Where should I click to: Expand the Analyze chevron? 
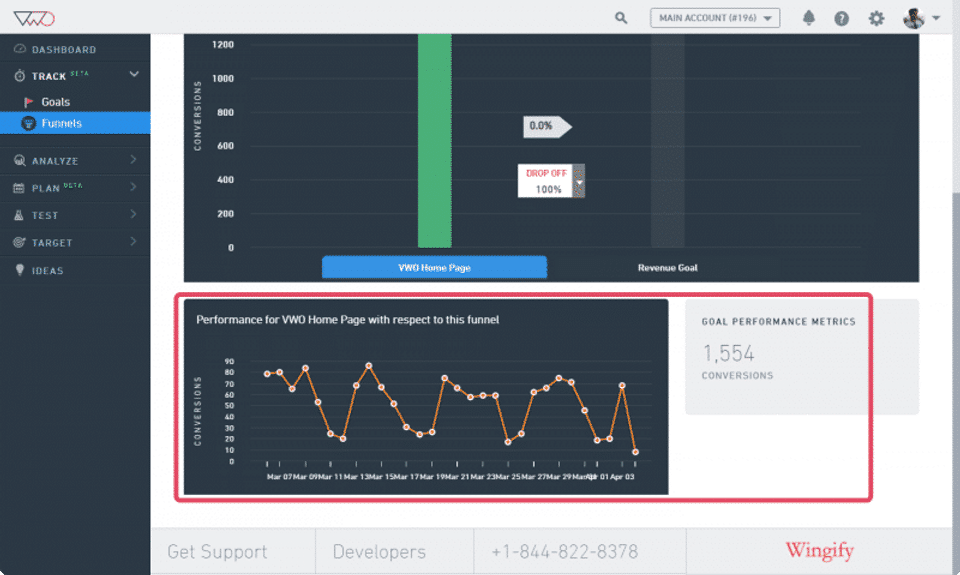click(133, 159)
